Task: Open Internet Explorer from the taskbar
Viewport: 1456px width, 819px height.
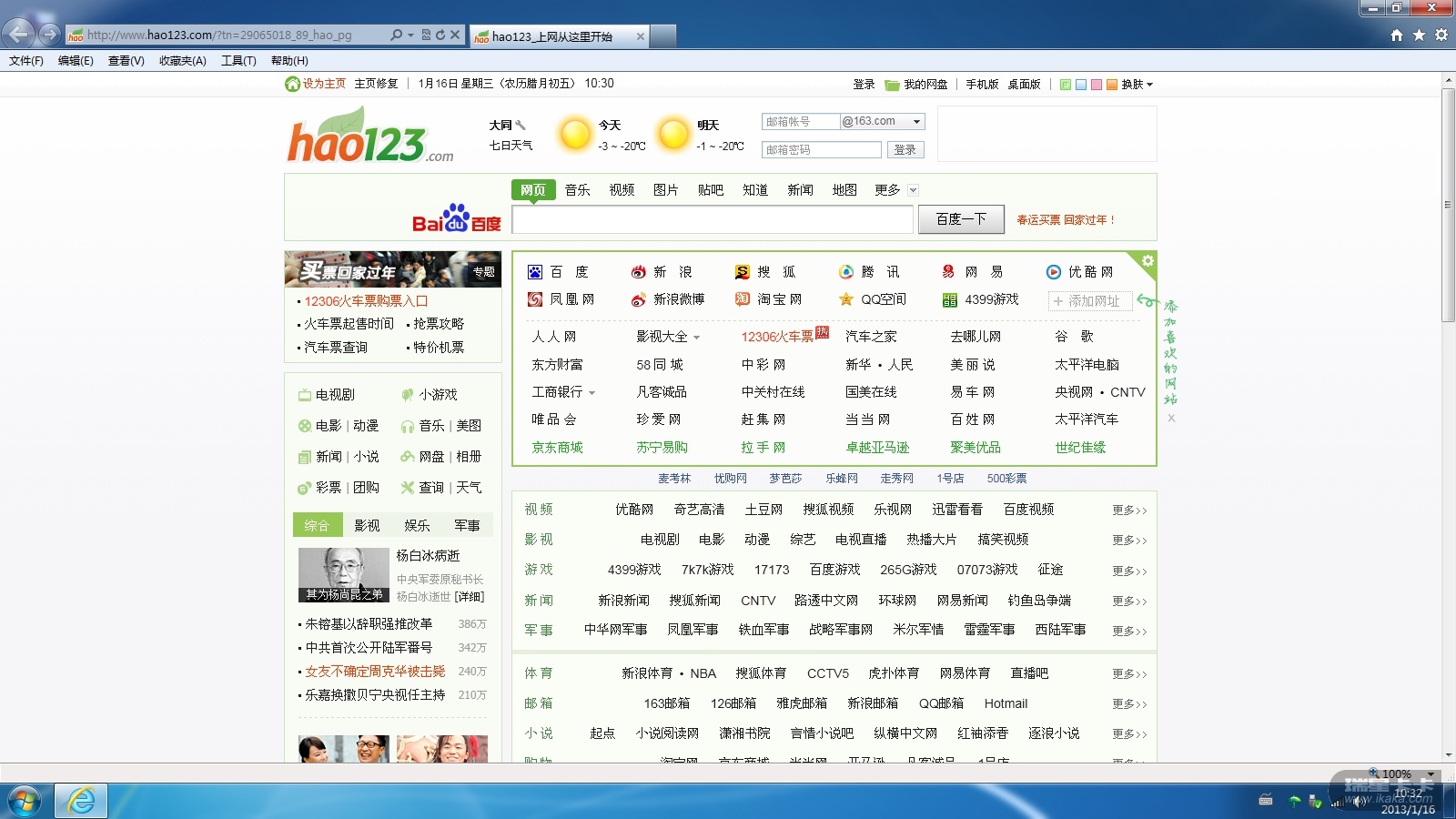Action: point(81,801)
